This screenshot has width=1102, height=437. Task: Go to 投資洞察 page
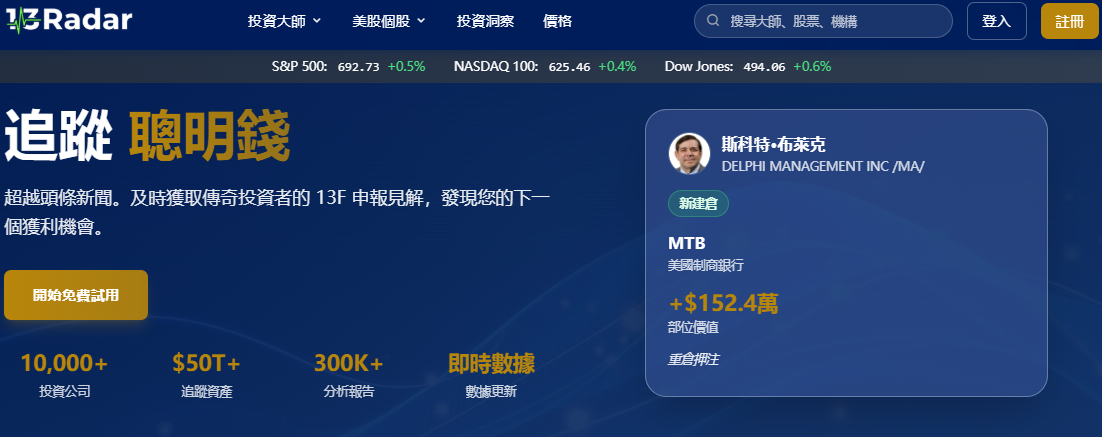click(x=485, y=21)
